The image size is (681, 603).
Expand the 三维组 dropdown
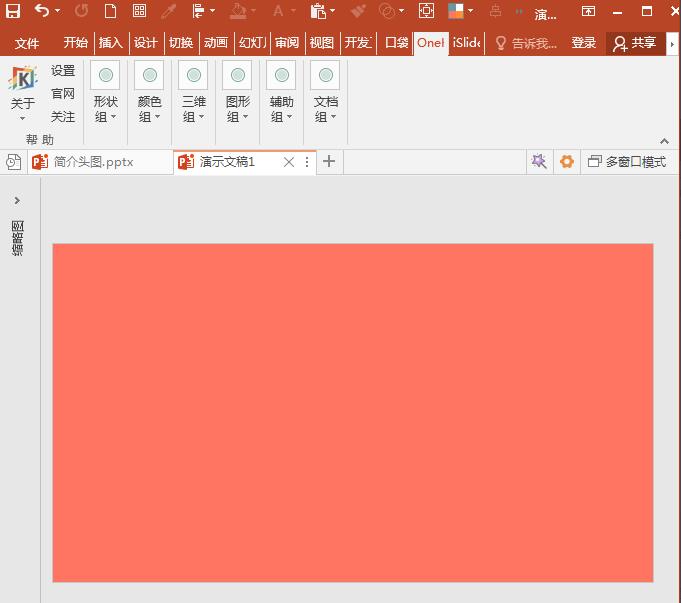click(193, 93)
